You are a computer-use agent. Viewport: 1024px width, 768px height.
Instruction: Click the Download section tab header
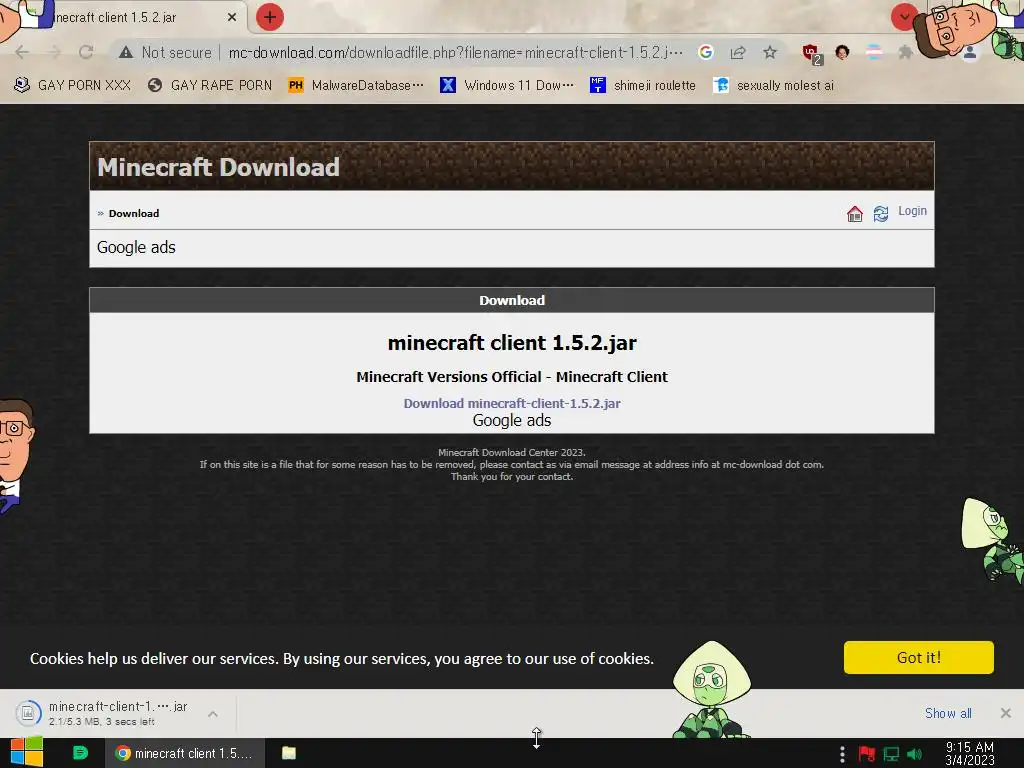[x=512, y=300]
